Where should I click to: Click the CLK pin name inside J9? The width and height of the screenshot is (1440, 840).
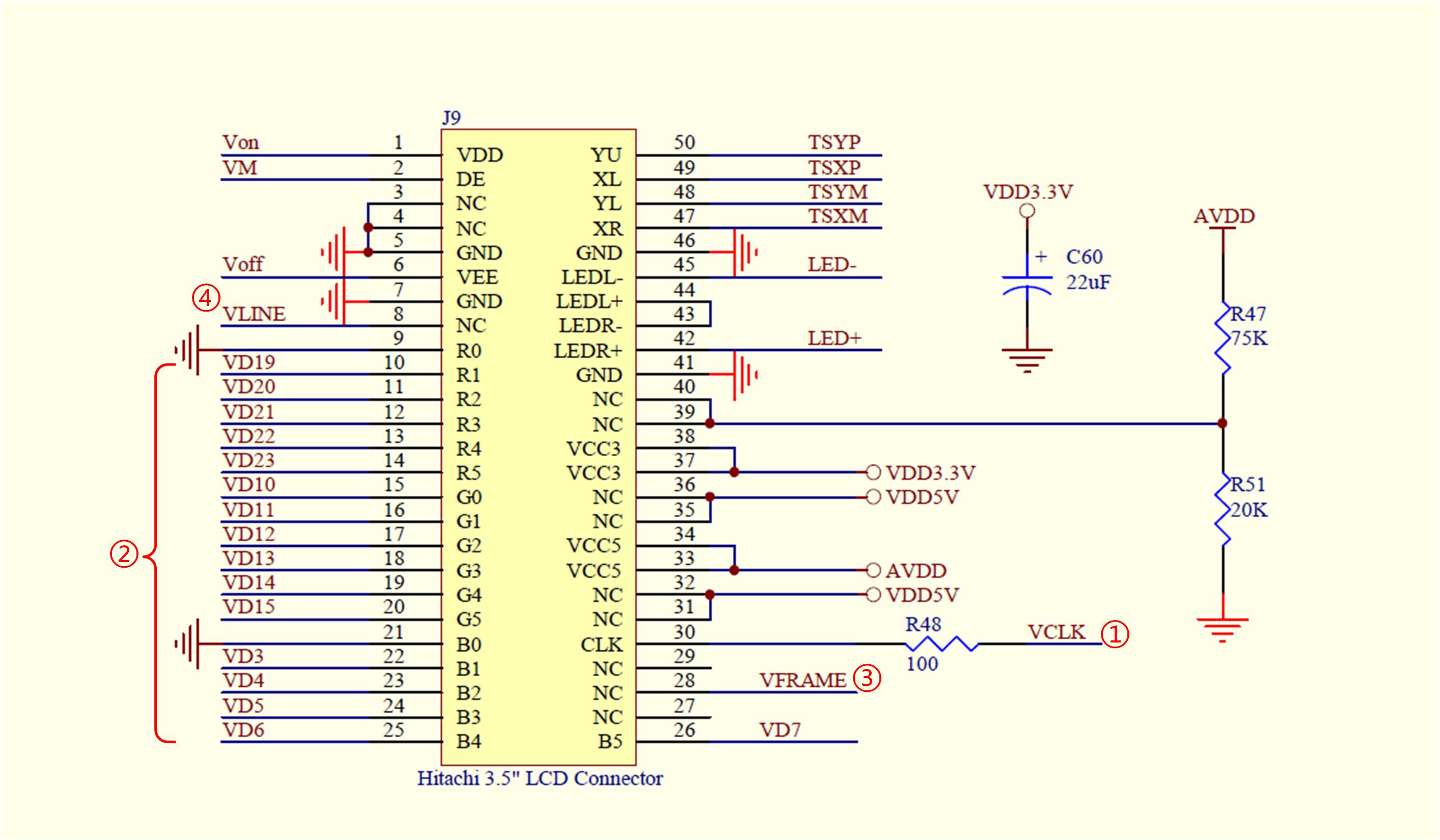pos(602,645)
